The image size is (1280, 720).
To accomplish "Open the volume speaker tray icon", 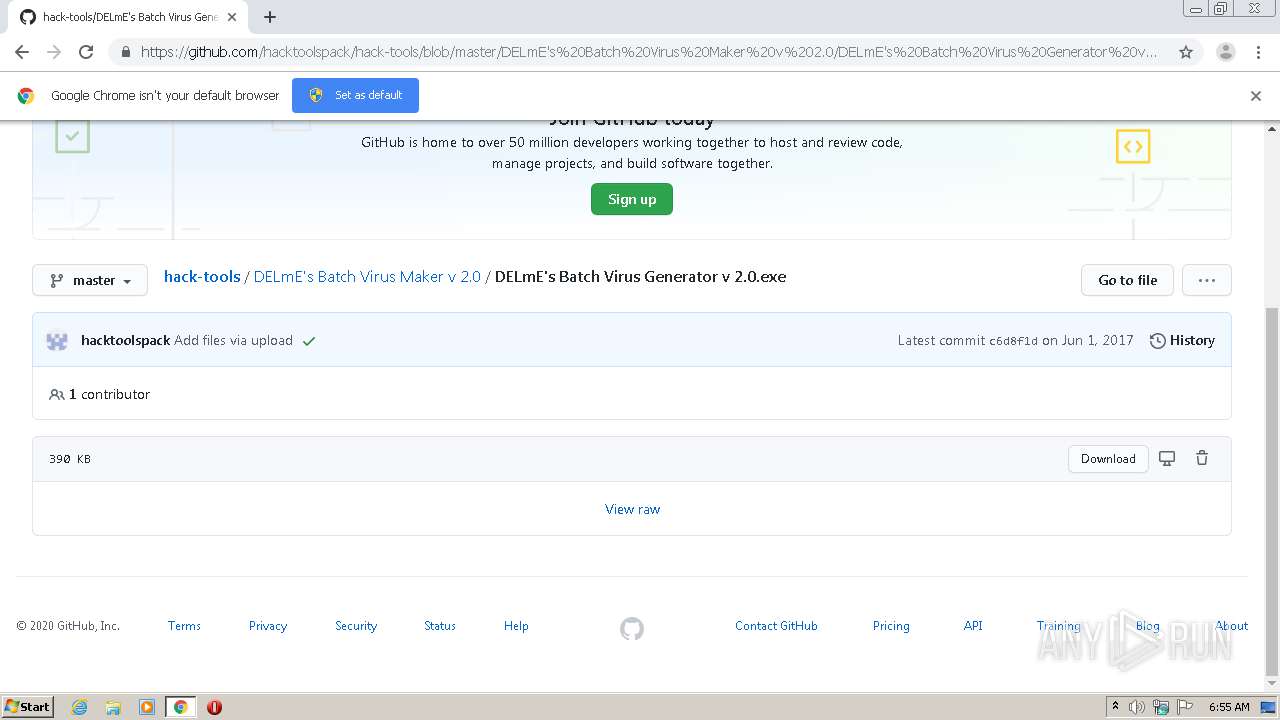I will coord(1137,707).
